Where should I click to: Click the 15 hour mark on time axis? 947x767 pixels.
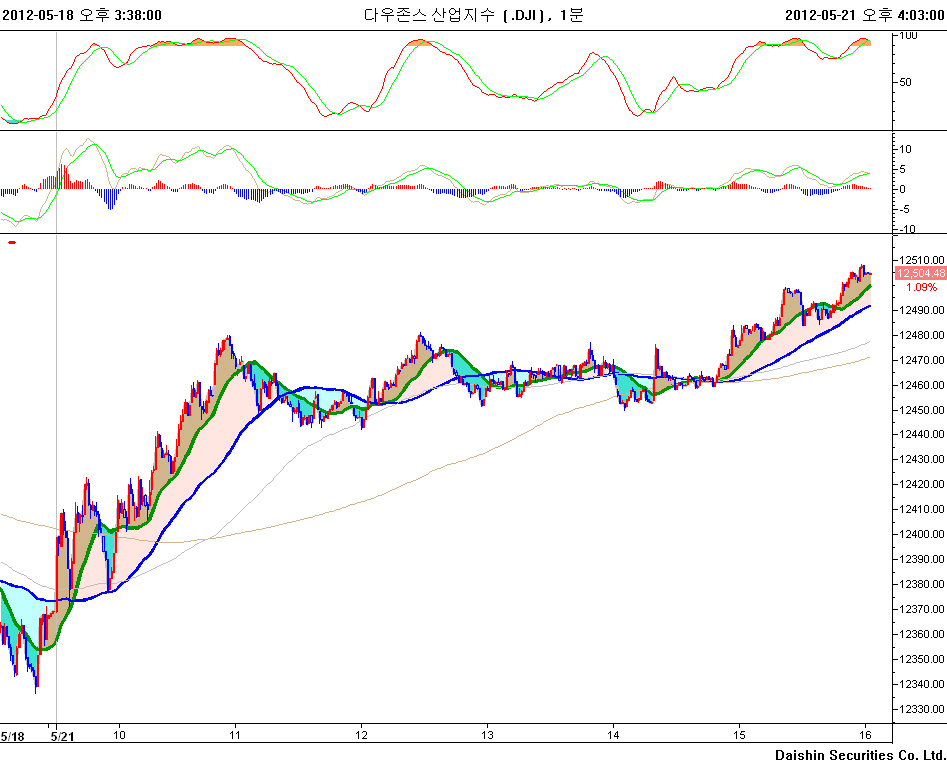[x=739, y=736]
